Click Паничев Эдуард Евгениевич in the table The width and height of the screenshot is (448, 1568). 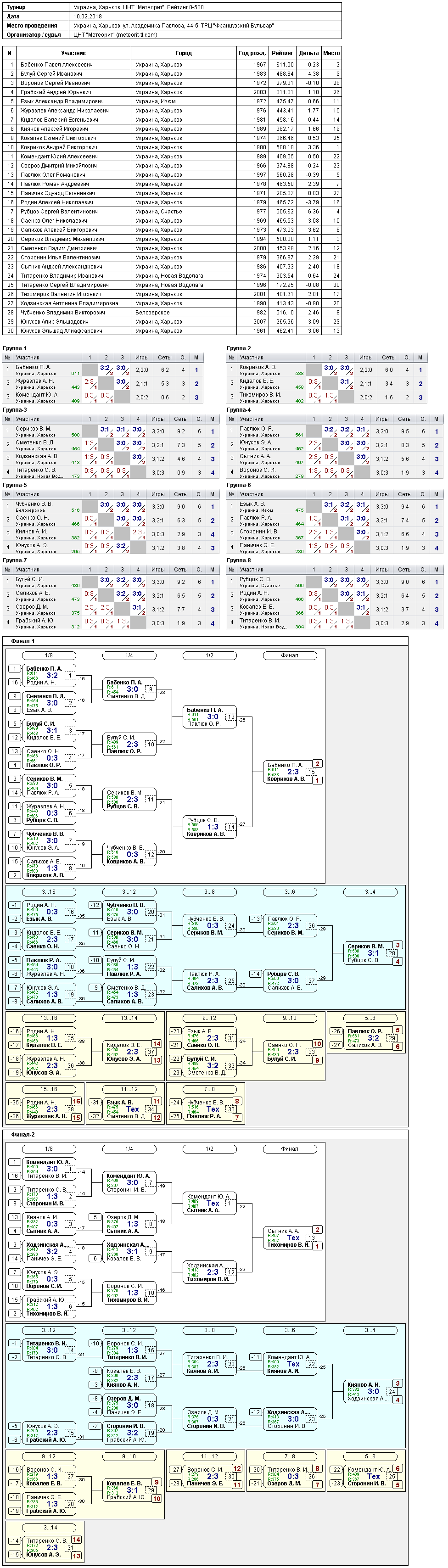point(58,193)
